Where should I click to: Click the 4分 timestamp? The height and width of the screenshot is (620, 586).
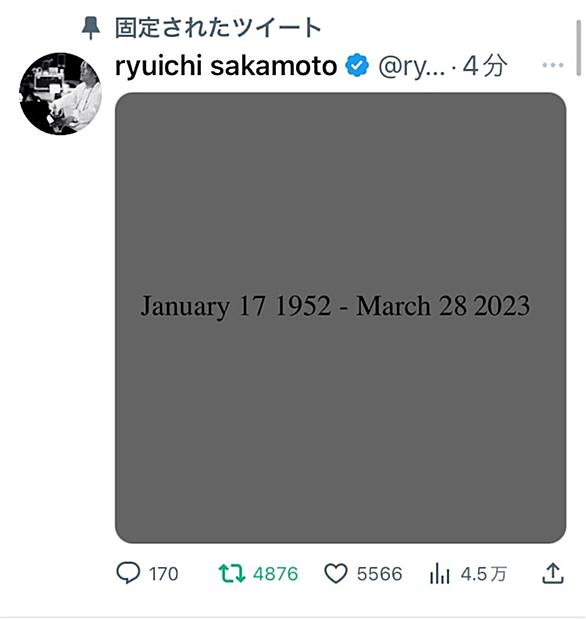pos(485,66)
